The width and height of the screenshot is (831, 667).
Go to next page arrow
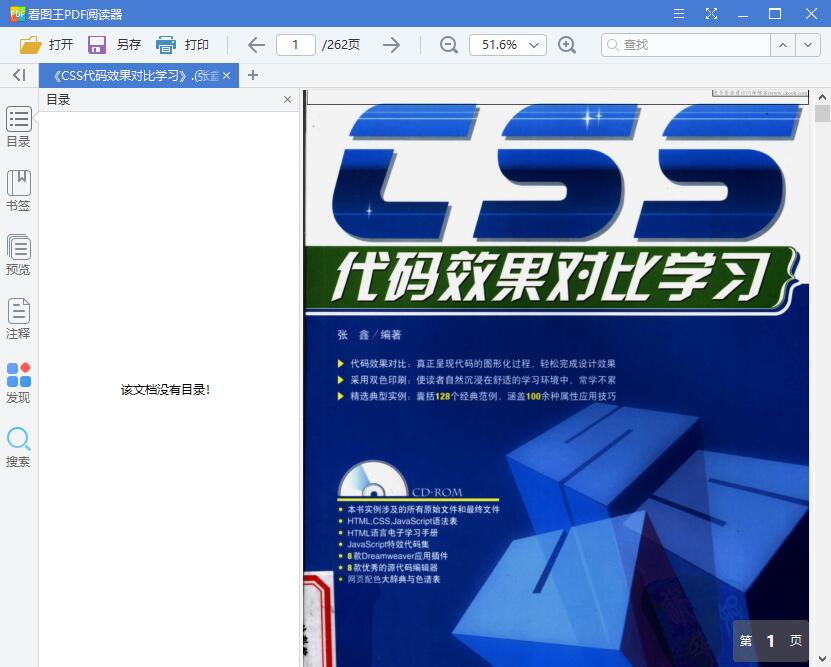pyautogui.click(x=392, y=45)
